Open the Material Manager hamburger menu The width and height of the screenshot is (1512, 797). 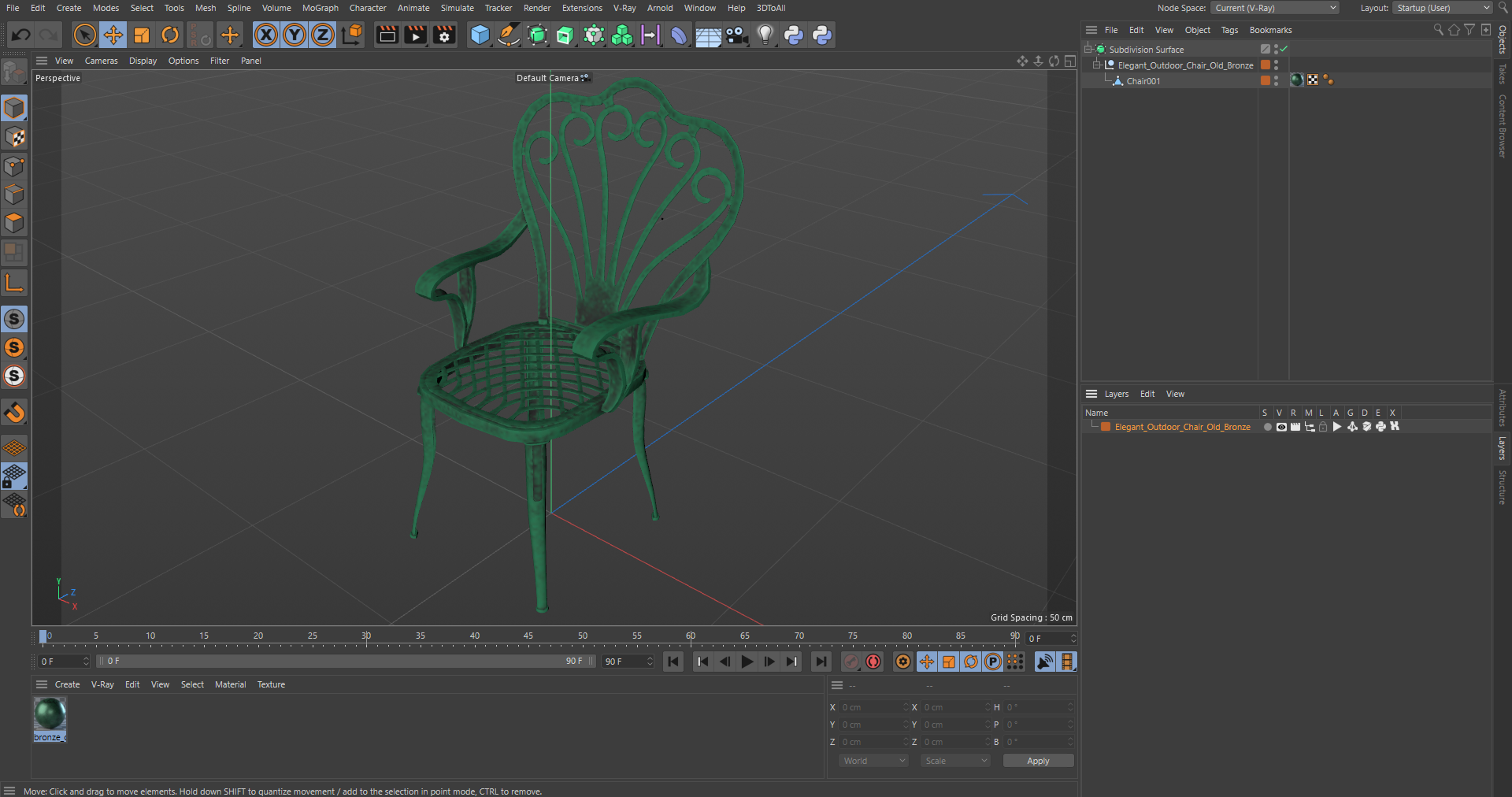[x=42, y=684]
